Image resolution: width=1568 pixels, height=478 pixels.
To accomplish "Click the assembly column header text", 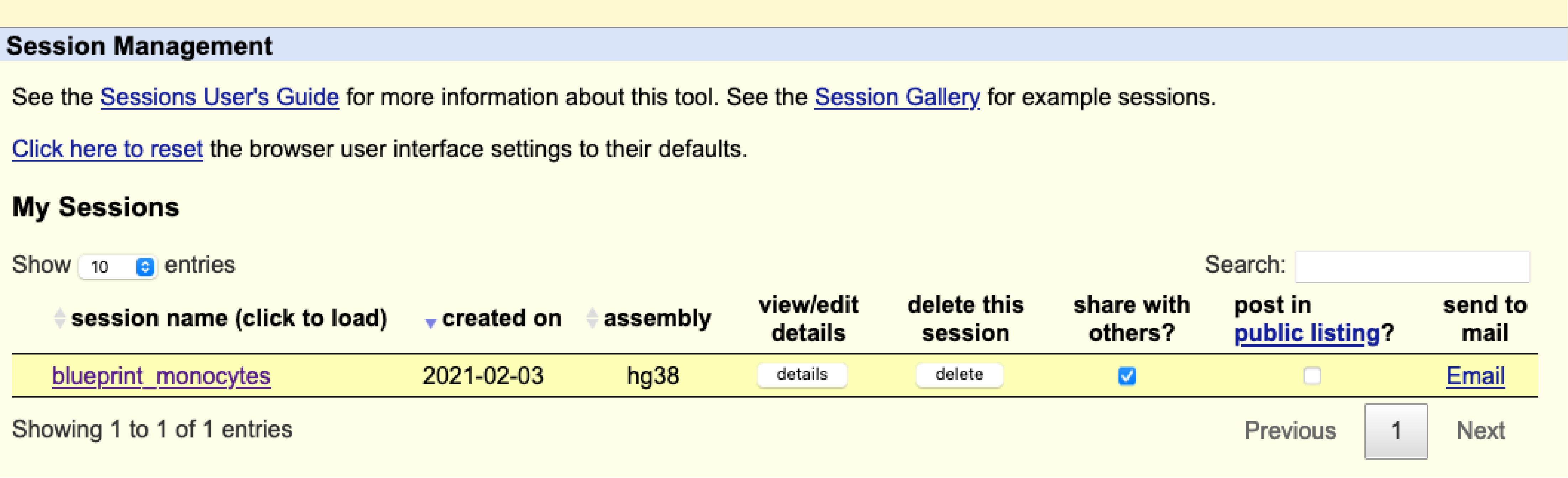I will pos(657,319).
